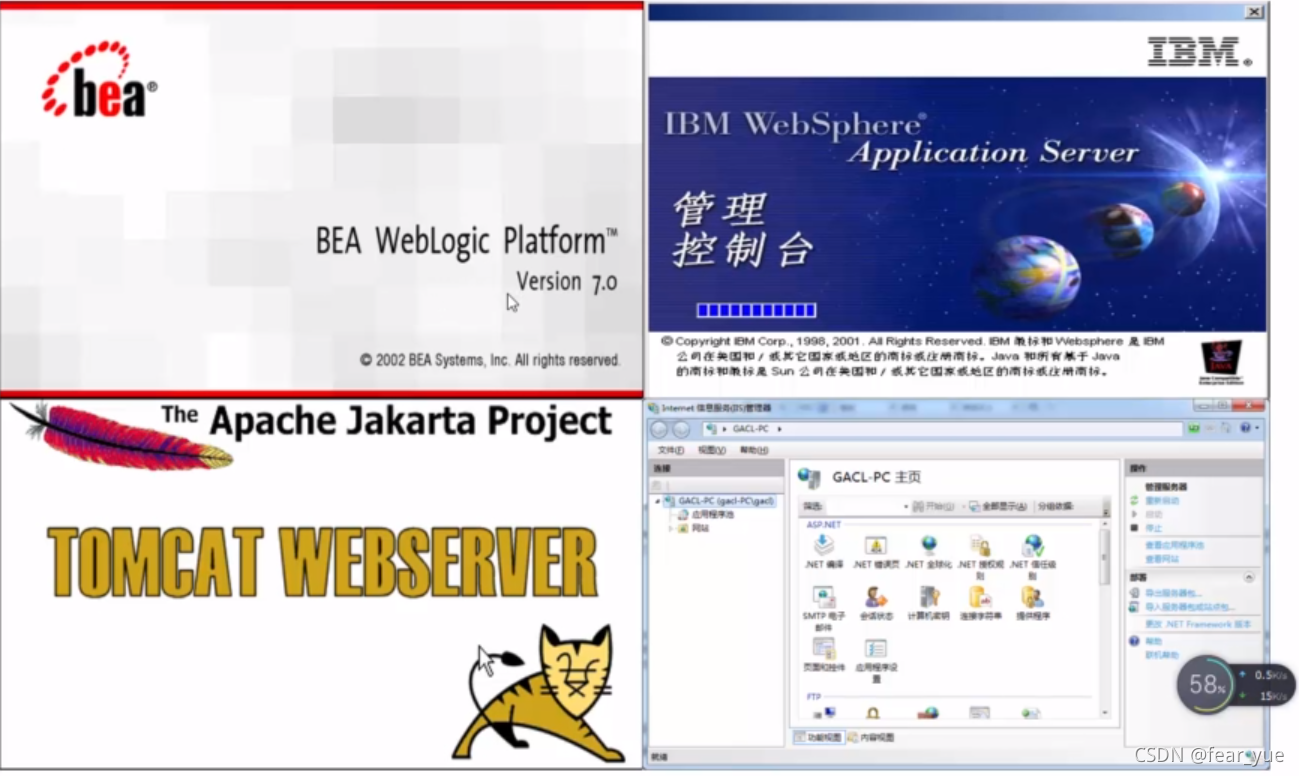Open the 计算机密钥 icon
This screenshot has height=776, width=1299.
point(930,597)
